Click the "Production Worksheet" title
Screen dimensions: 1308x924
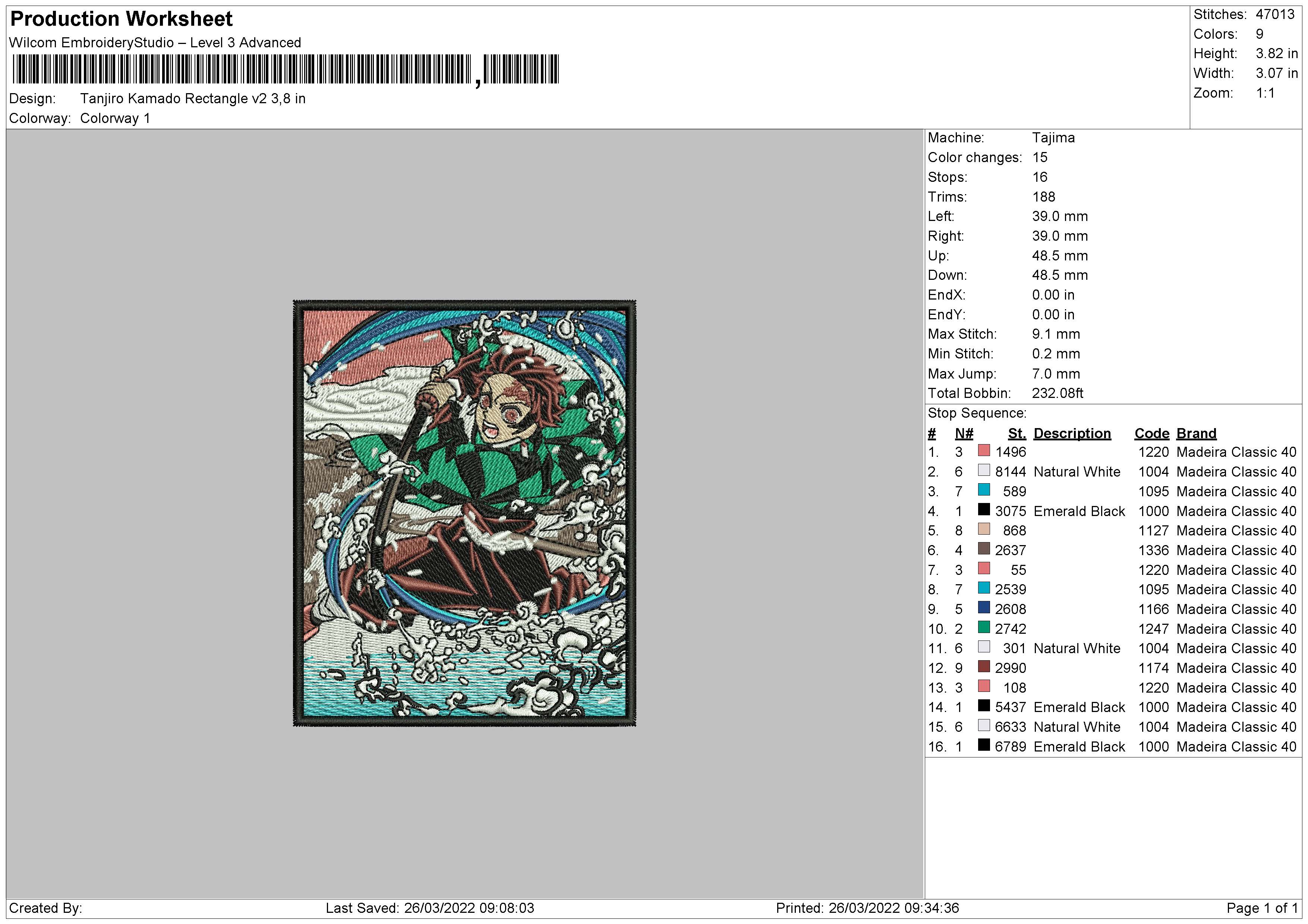point(122,19)
